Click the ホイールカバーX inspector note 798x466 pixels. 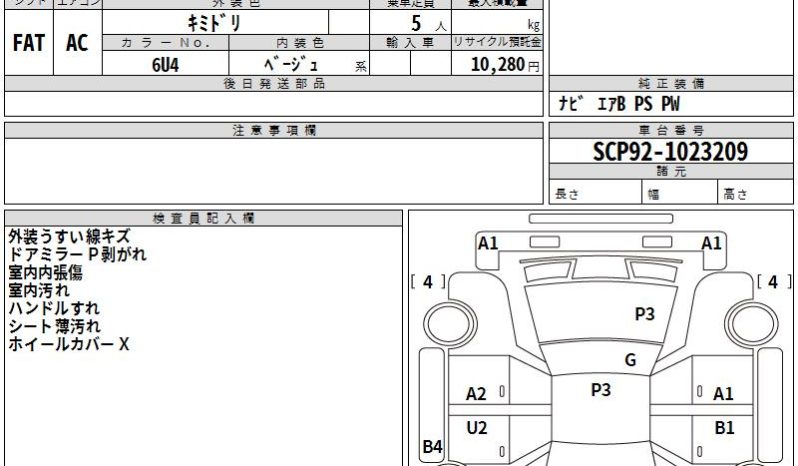[68, 344]
